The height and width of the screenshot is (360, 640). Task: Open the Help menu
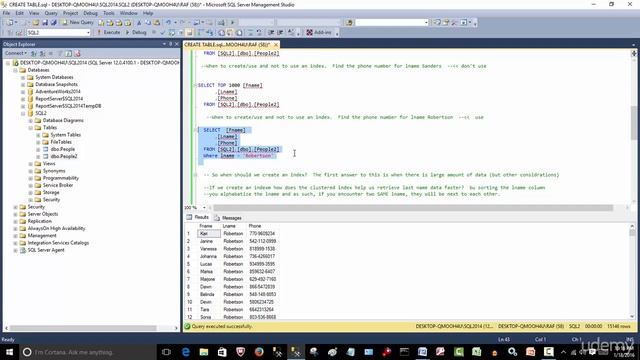click(148, 13)
